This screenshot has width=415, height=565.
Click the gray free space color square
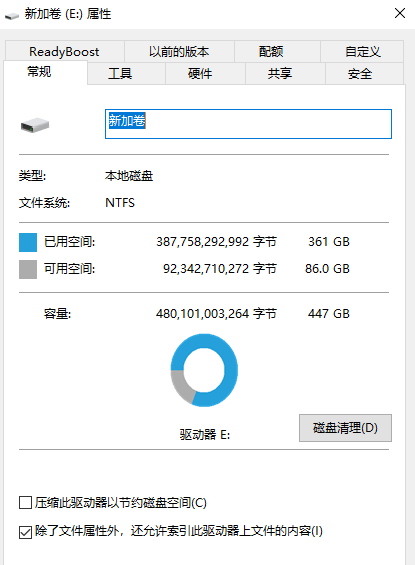pyautogui.click(x=28, y=269)
